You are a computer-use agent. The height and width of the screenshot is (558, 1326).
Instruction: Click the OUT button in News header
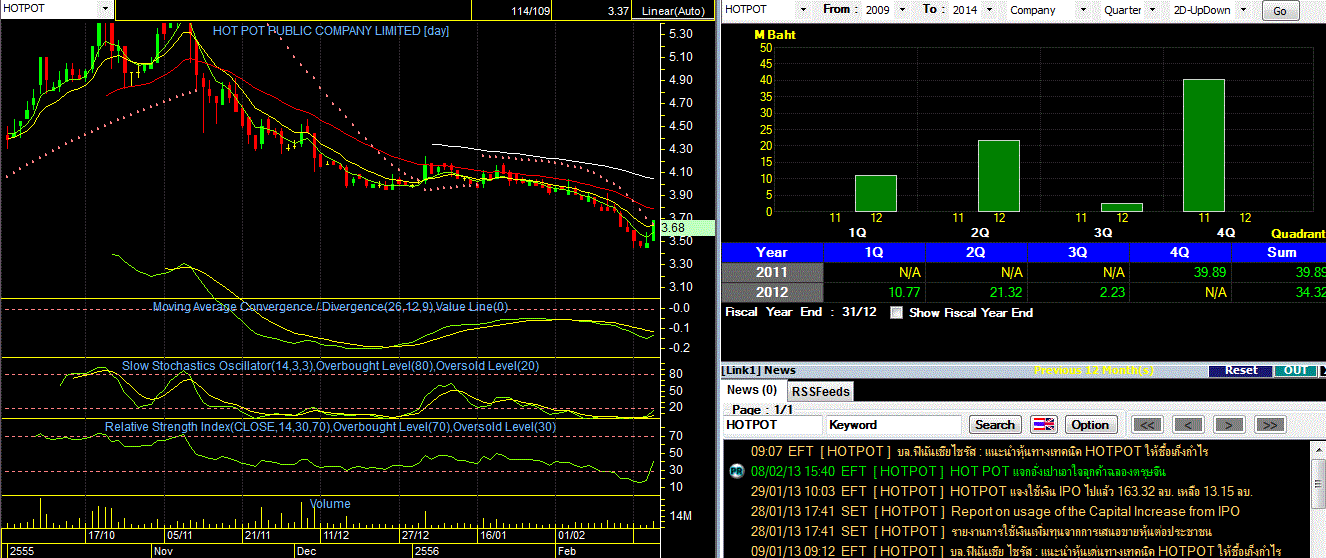(1296, 370)
